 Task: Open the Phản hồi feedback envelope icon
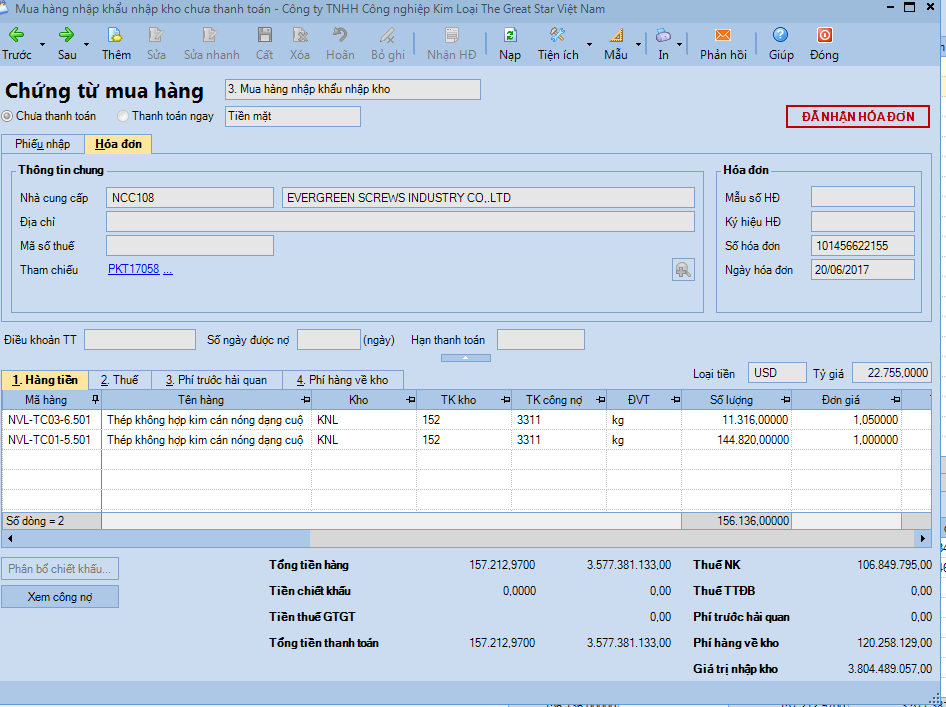click(x=722, y=35)
